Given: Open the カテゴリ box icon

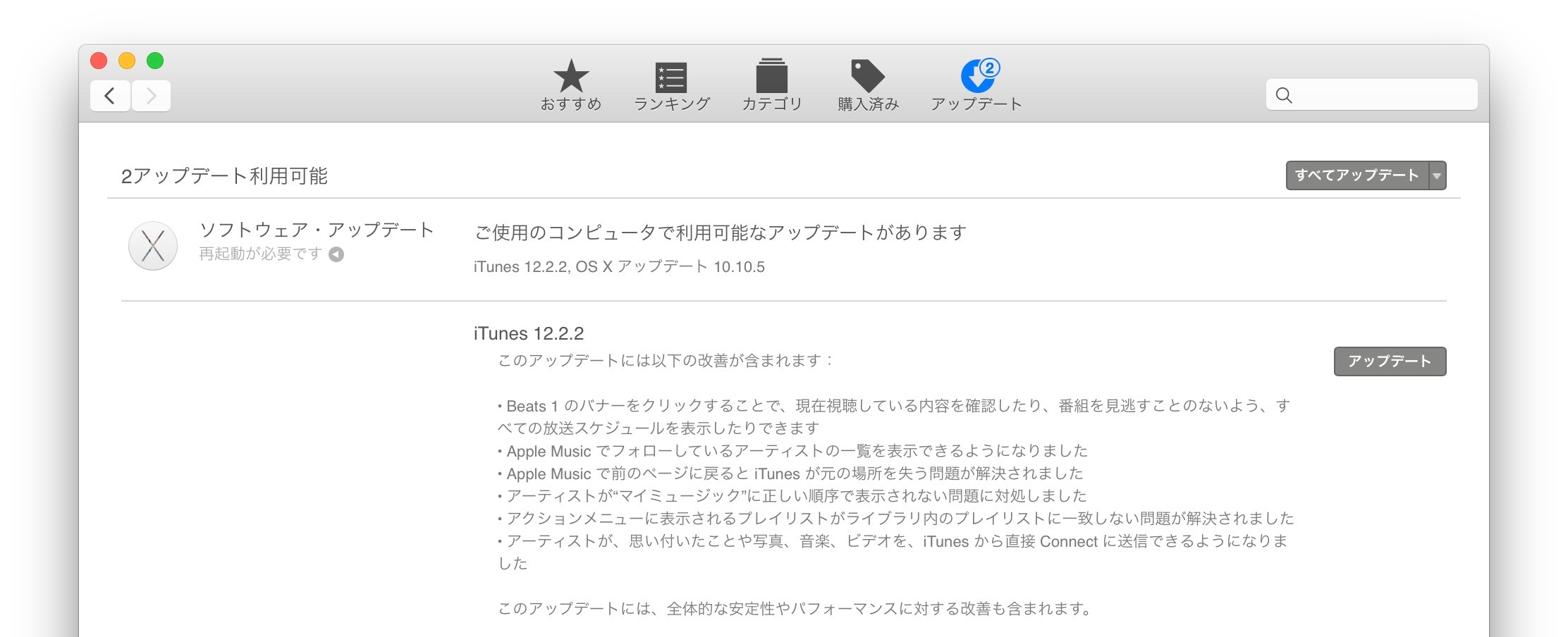Looking at the screenshot, I should (x=772, y=75).
